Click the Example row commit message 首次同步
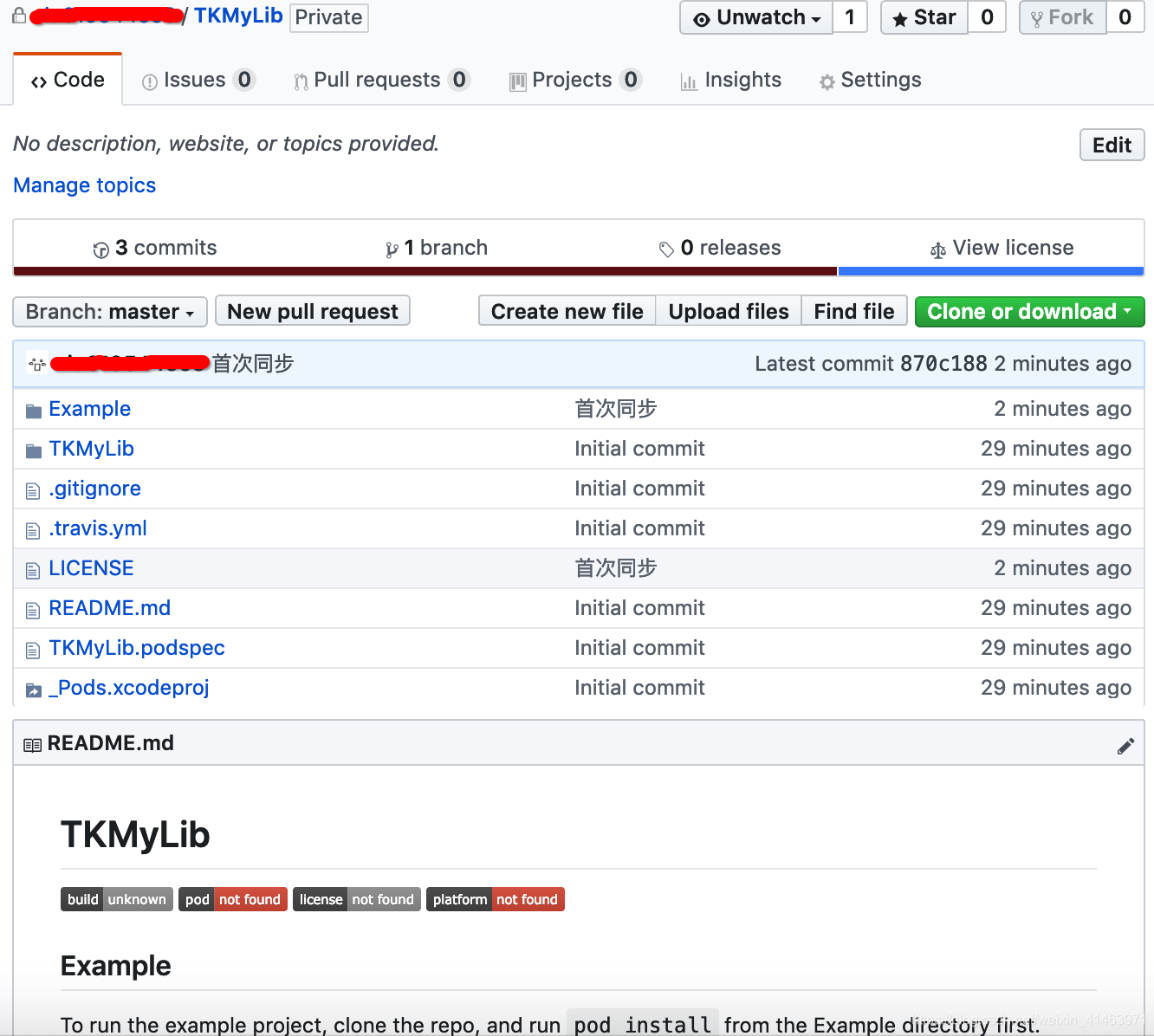 point(616,409)
